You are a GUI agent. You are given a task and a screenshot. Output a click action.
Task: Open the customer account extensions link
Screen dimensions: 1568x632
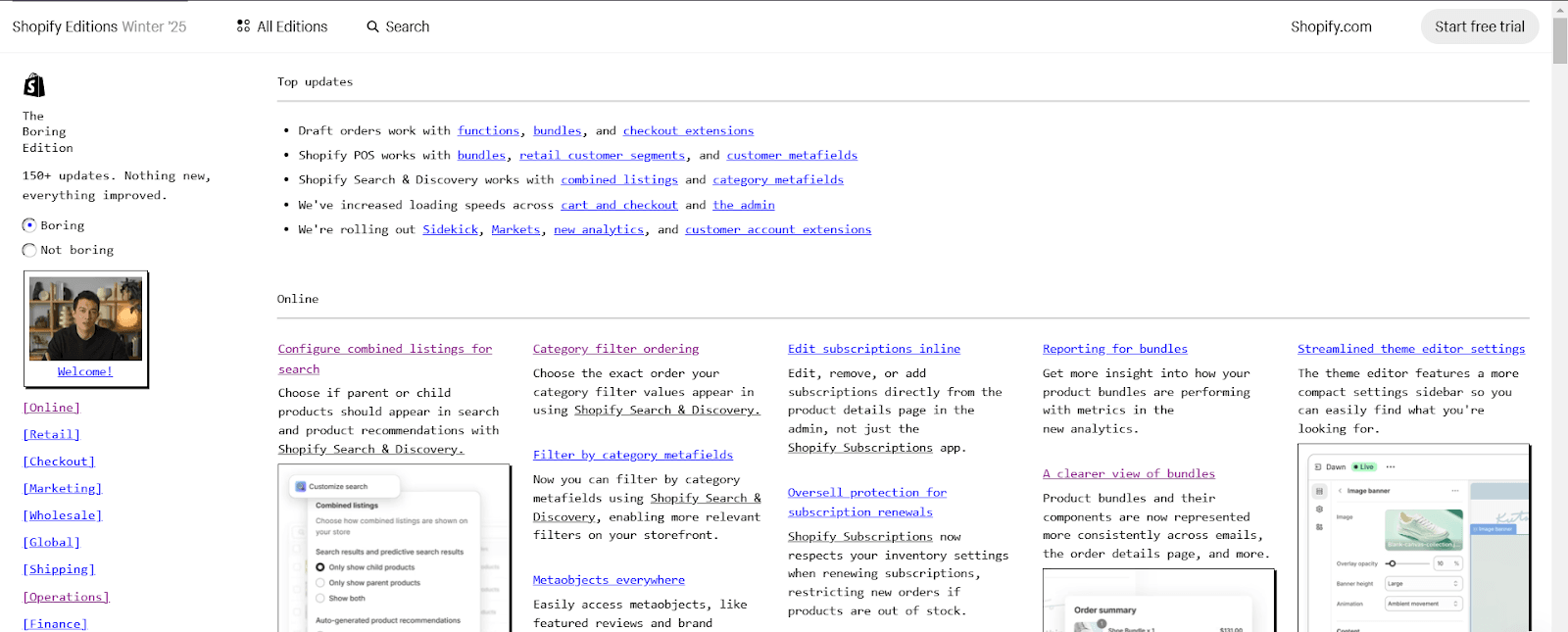[x=778, y=229]
